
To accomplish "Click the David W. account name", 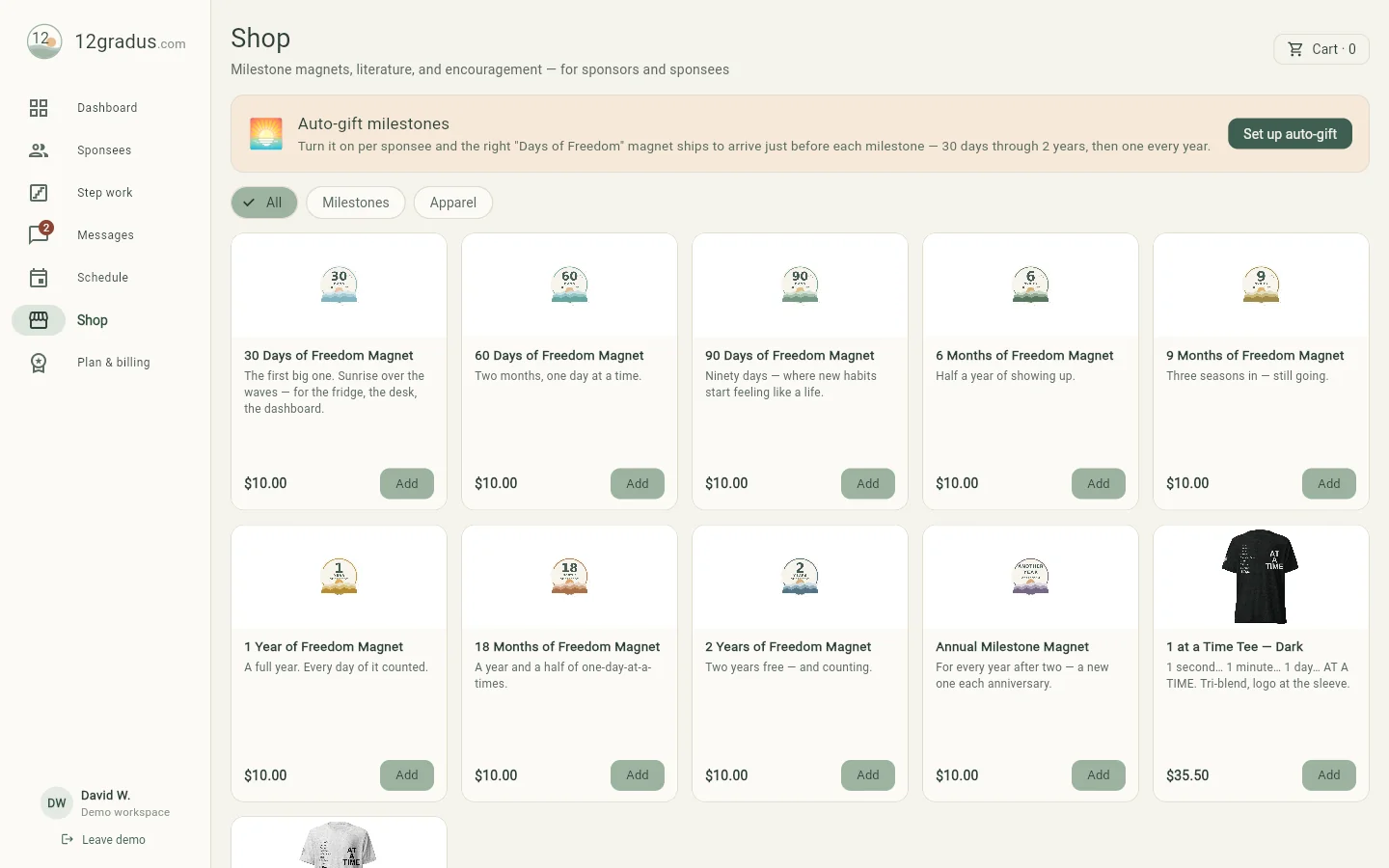I will 105,796.
